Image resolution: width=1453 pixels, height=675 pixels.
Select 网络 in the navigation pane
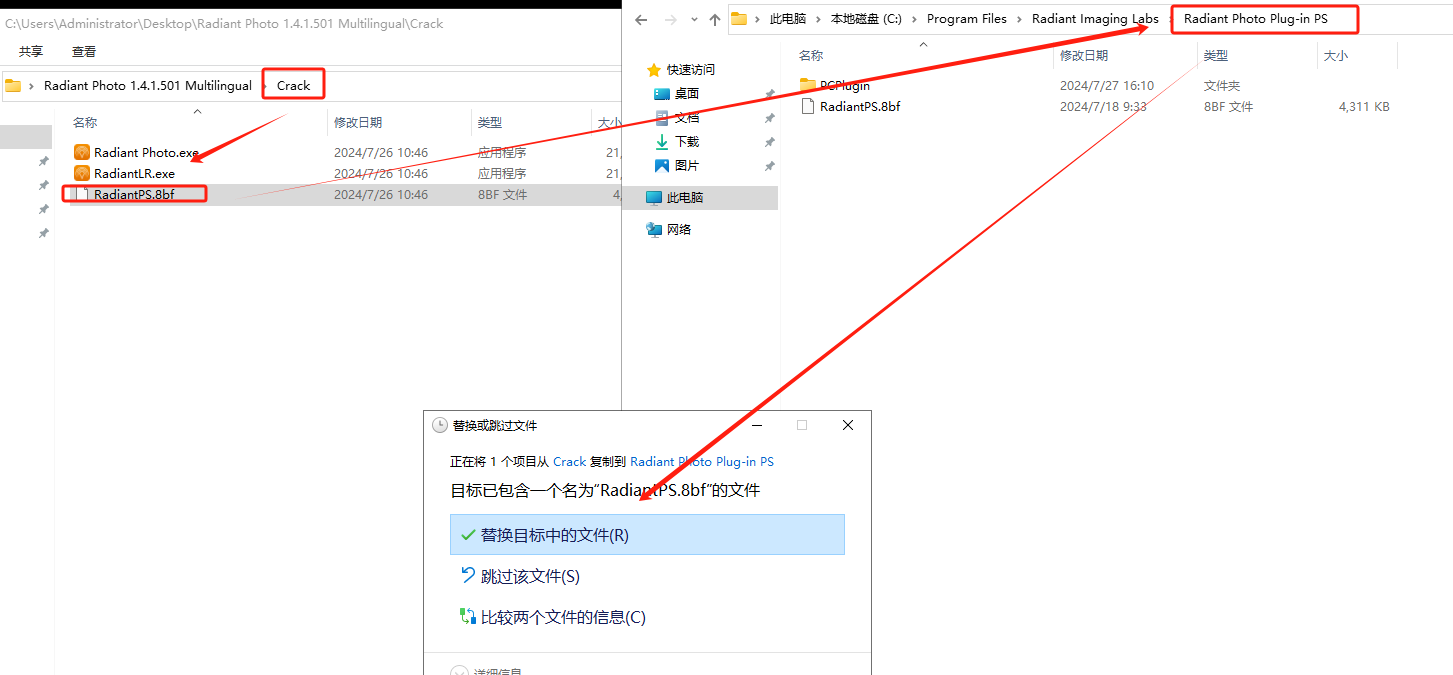(x=679, y=230)
